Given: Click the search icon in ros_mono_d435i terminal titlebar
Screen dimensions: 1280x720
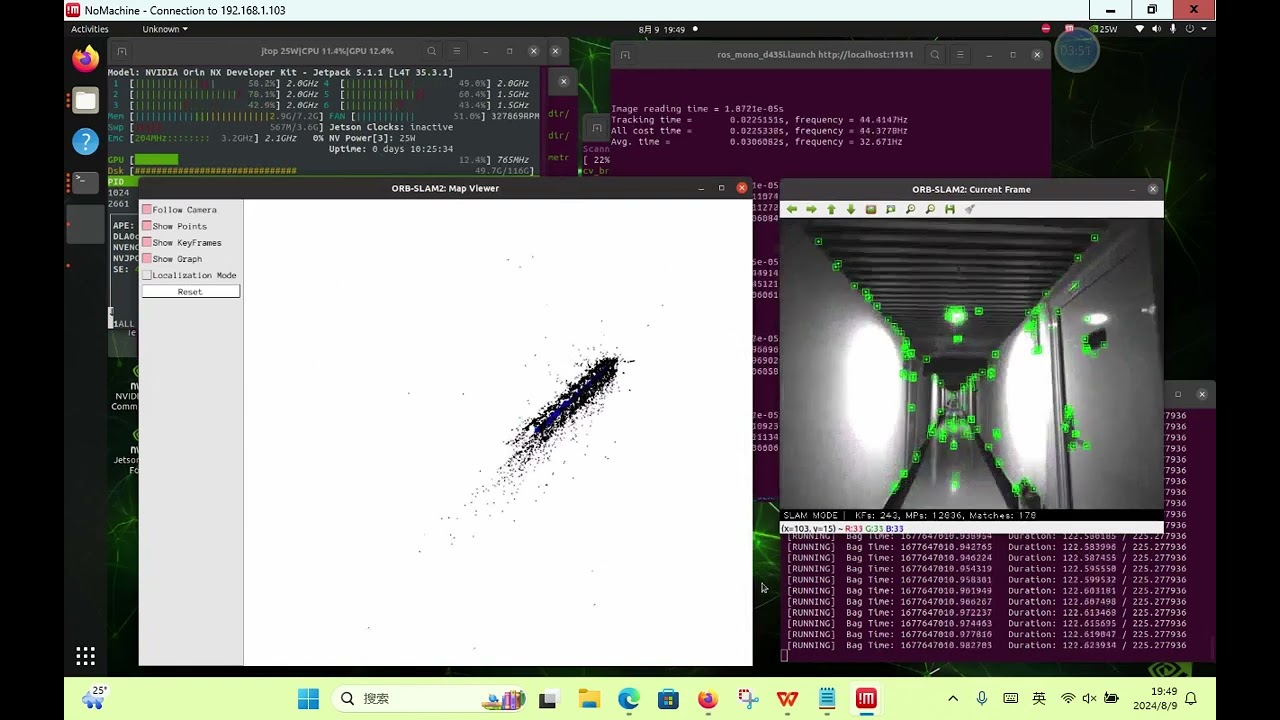Looking at the screenshot, I should pyautogui.click(x=935, y=55).
